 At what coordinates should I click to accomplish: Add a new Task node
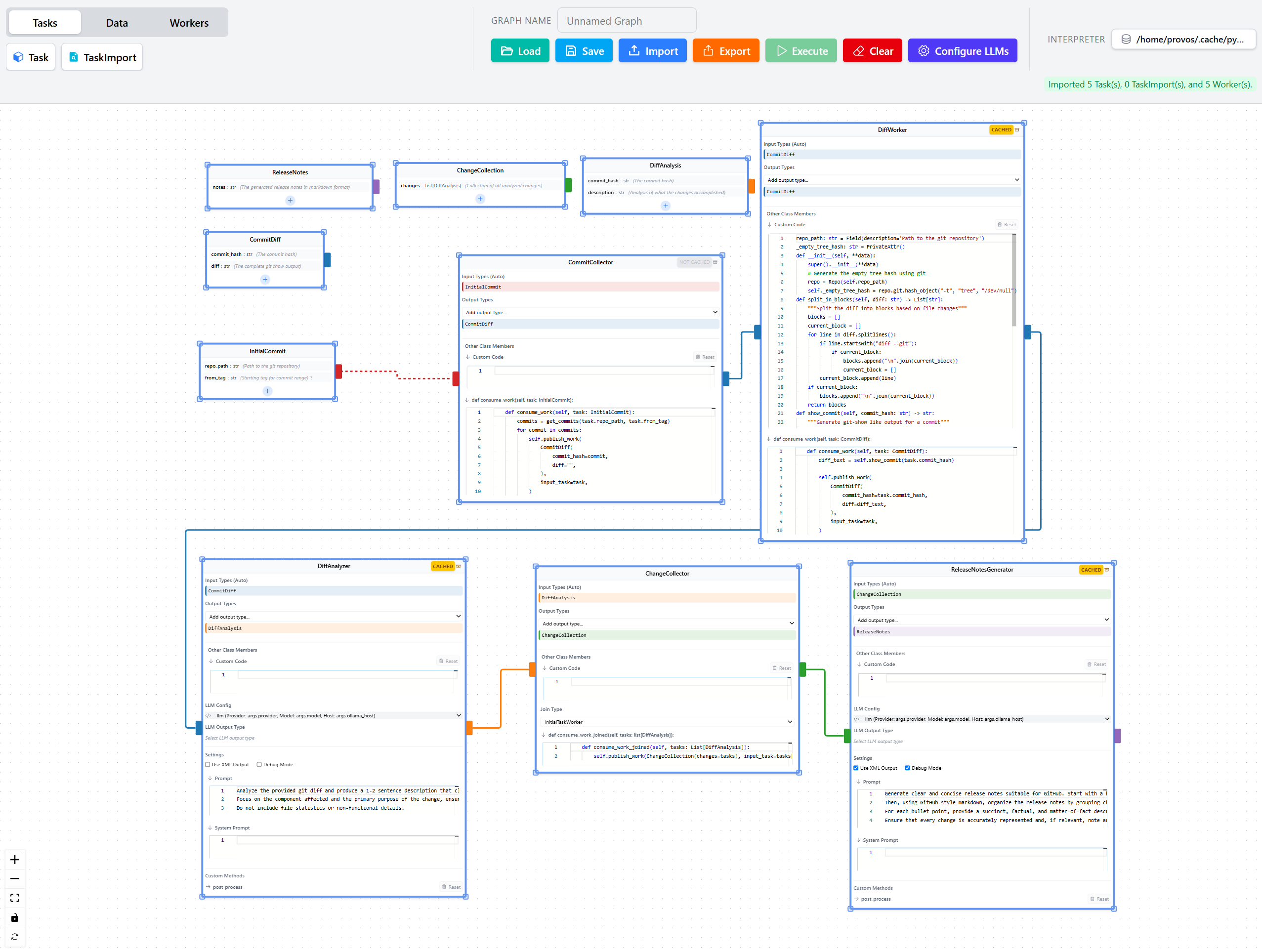(31, 57)
